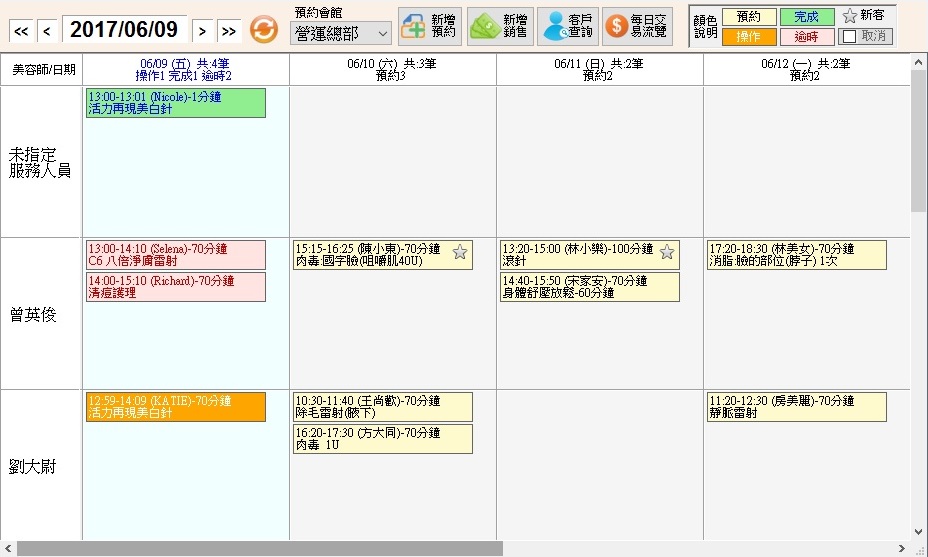Click the date field showing 2017/06/09

[x=125, y=30]
